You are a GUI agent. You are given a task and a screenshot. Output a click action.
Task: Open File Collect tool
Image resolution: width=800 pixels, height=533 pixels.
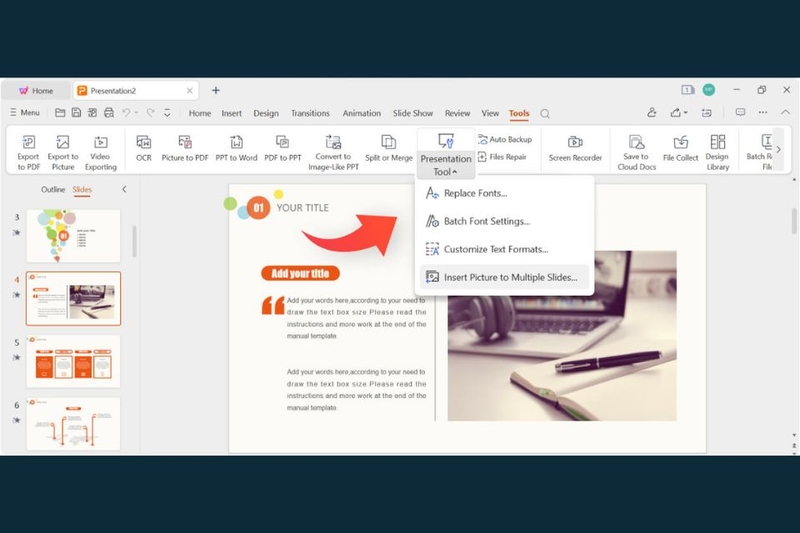pyautogui.click(x=680, y=148)
